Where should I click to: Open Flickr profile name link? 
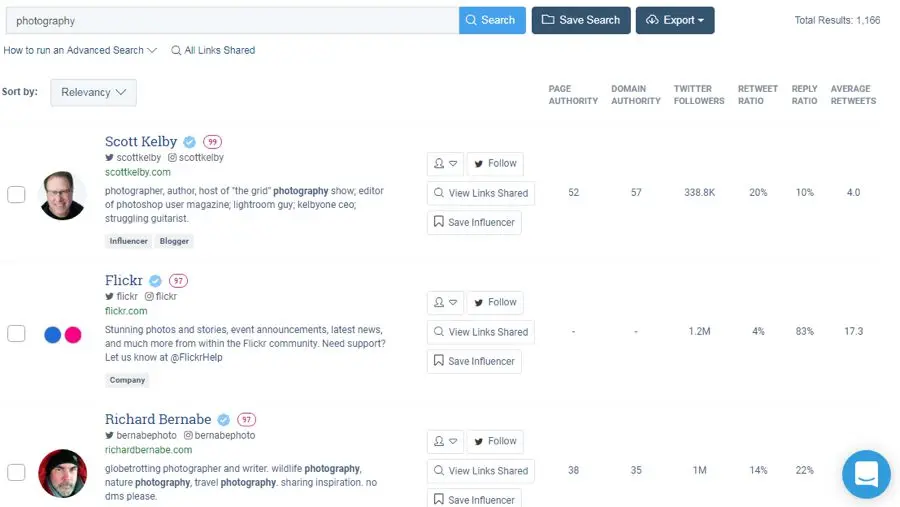point(123,280)
